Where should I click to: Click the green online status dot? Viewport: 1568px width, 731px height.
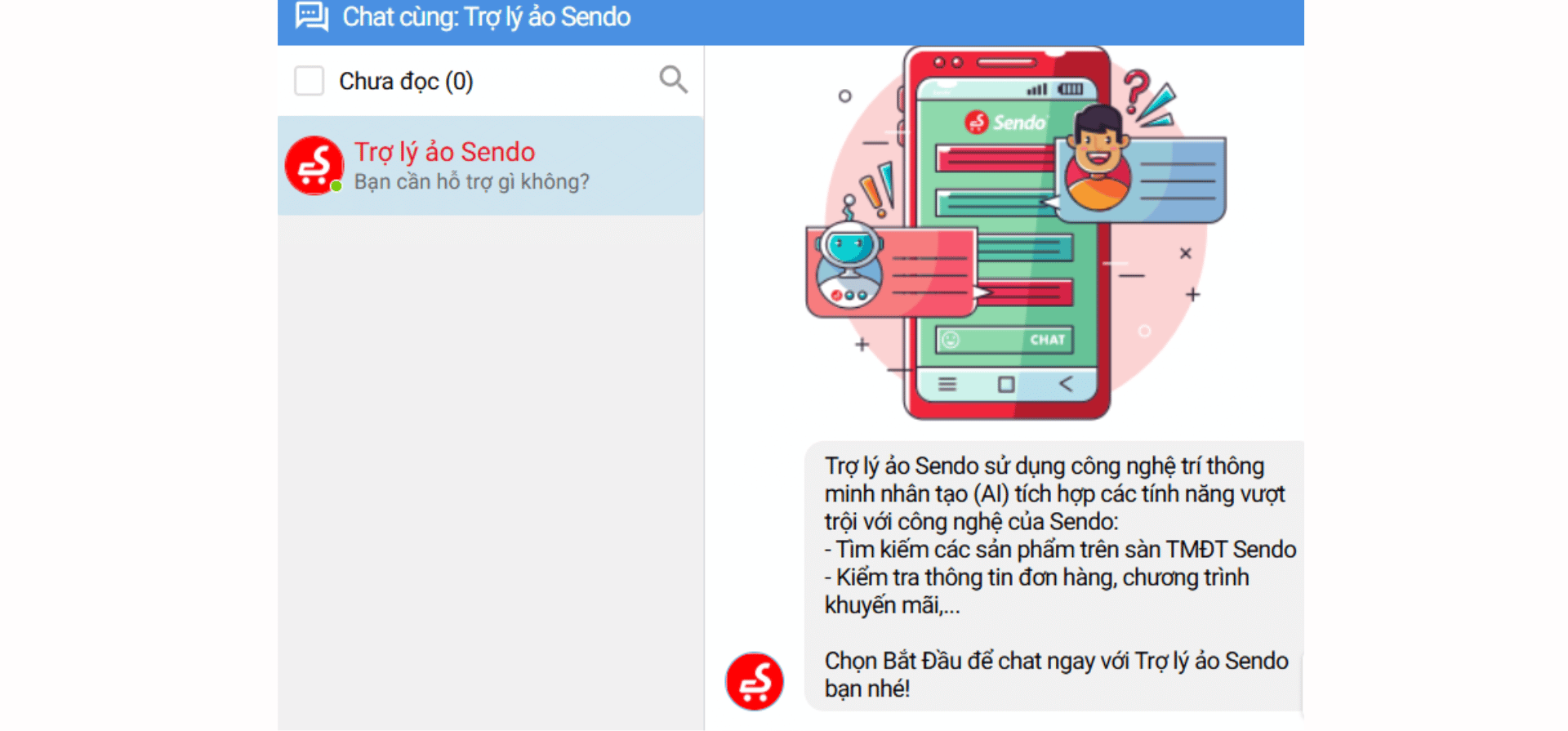(x=336, y=186)
